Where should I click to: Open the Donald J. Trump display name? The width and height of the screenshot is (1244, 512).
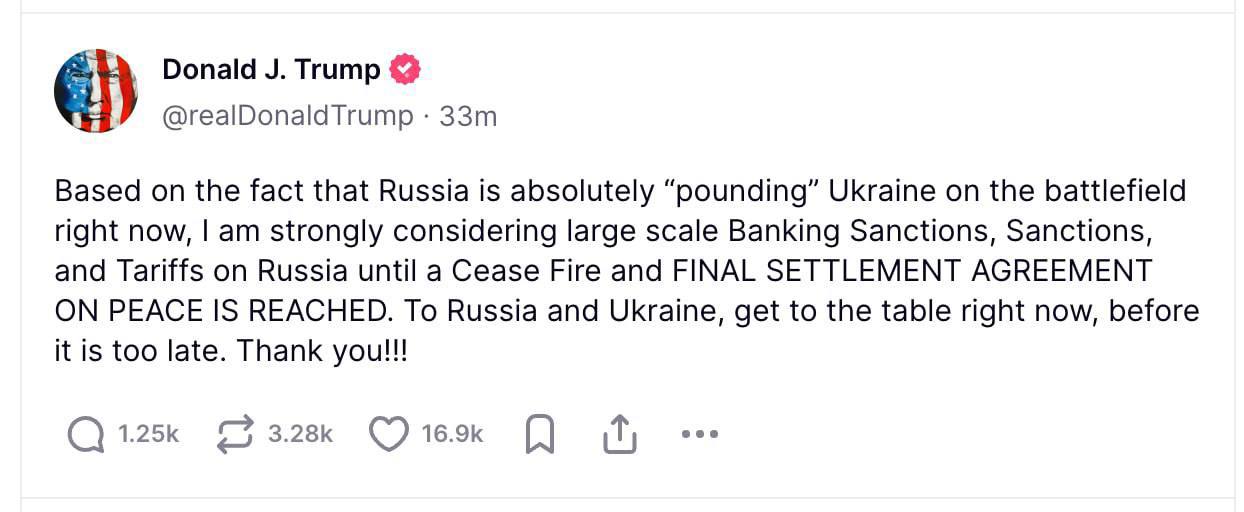271,70
